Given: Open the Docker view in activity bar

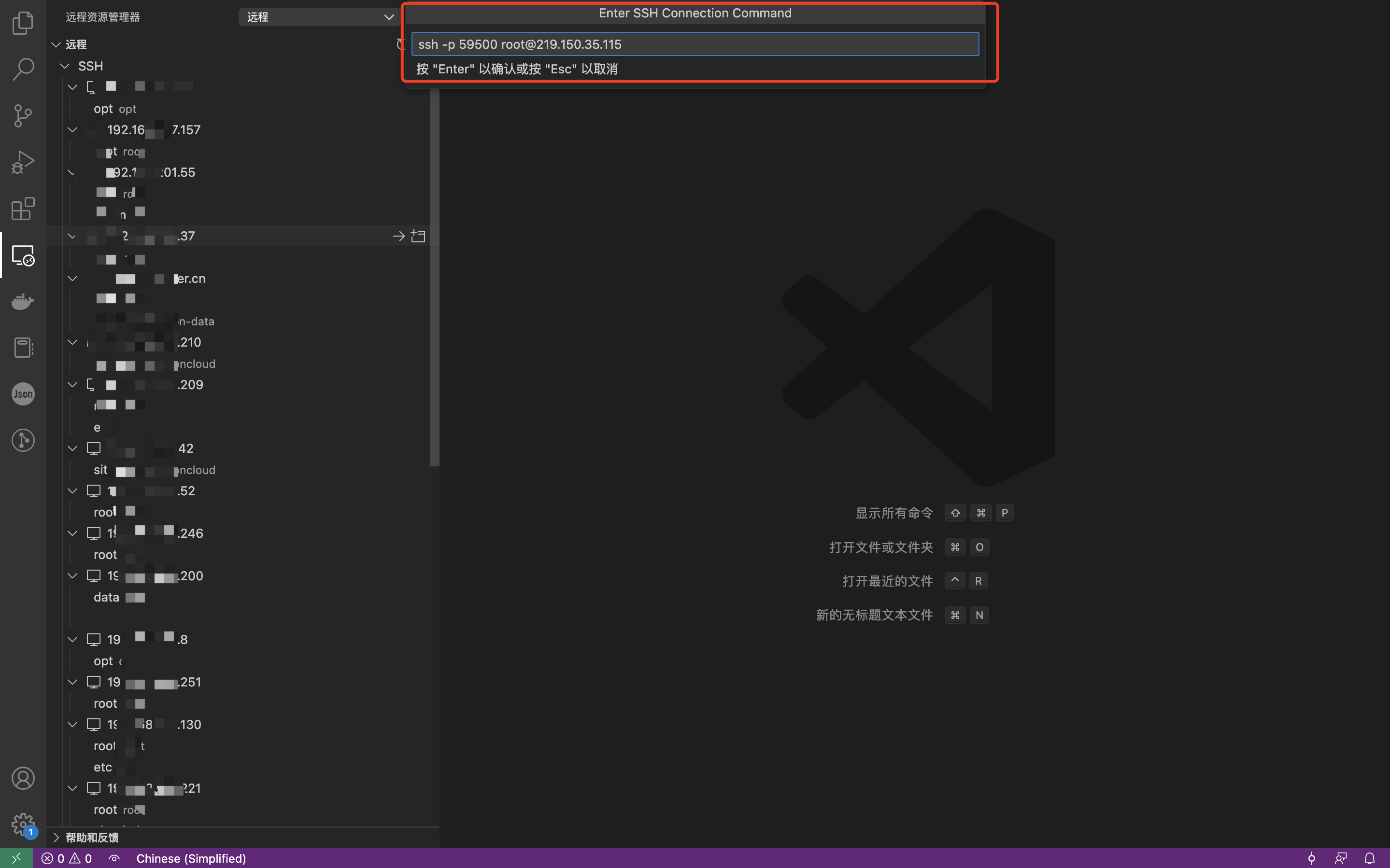Looking at the screenshot, I should [23, 301].
